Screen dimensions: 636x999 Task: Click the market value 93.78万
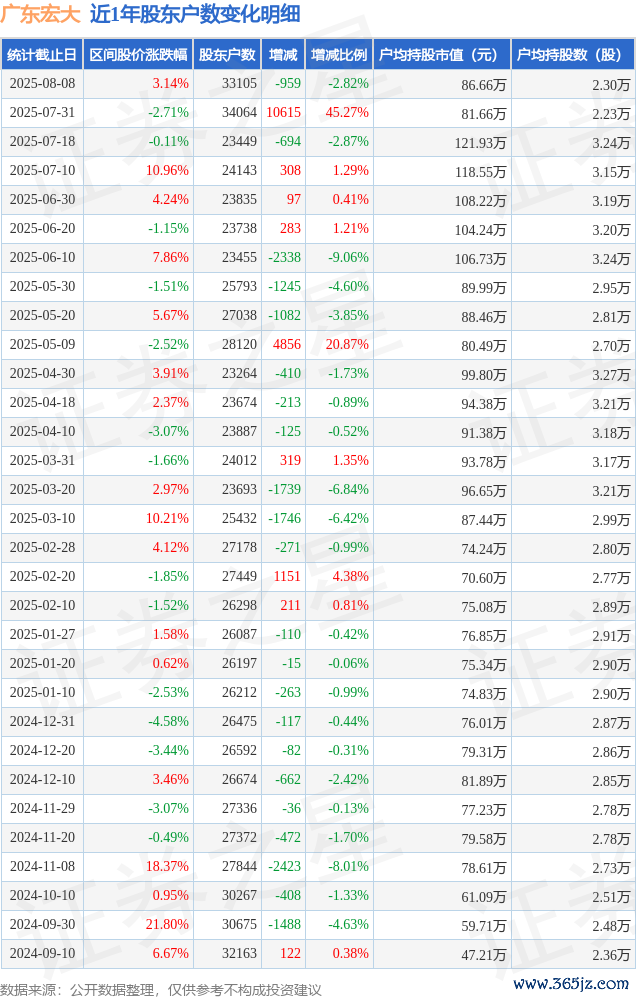click(484, 461)
